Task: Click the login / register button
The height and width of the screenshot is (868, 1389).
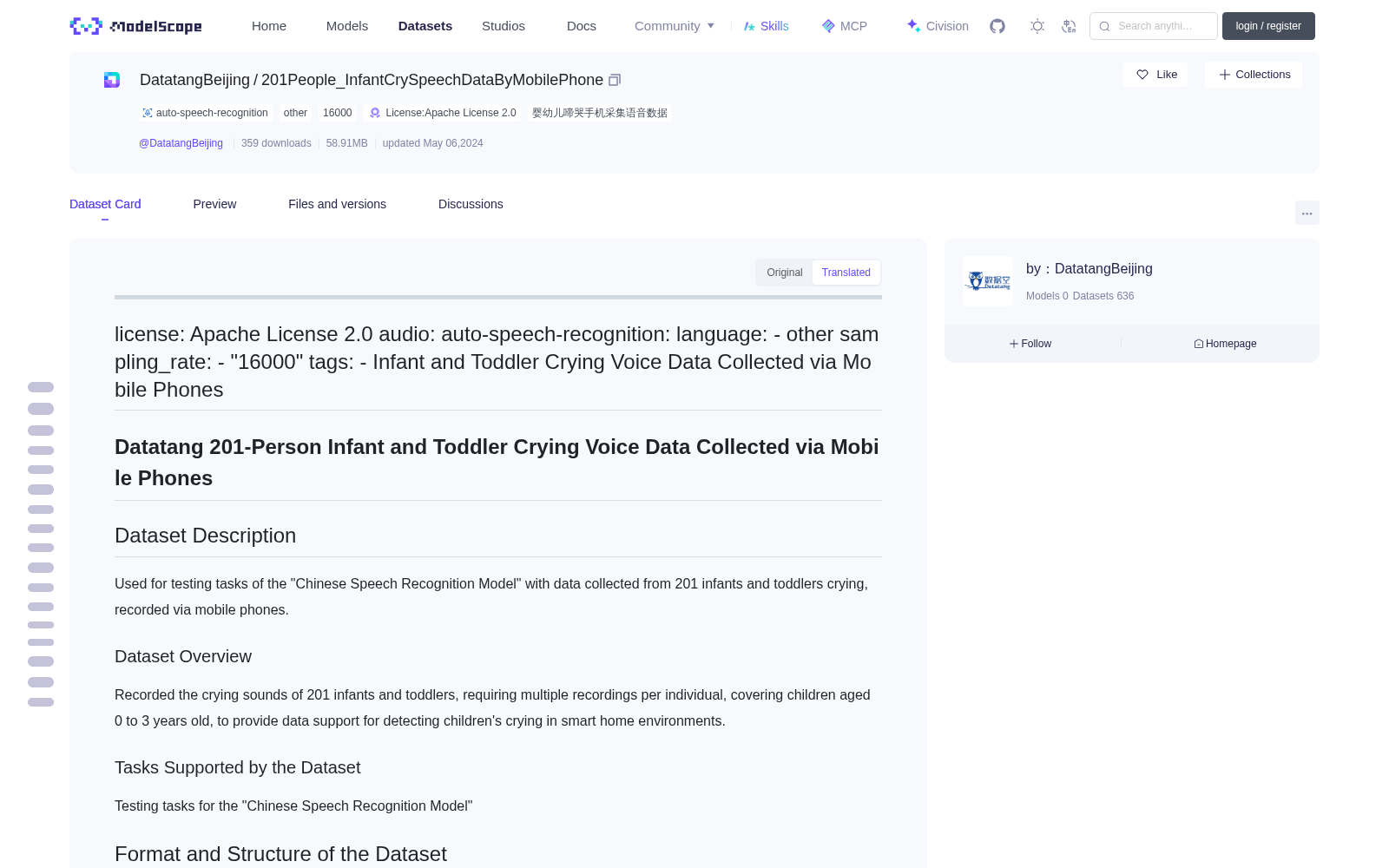Action: coord(1268,26)
